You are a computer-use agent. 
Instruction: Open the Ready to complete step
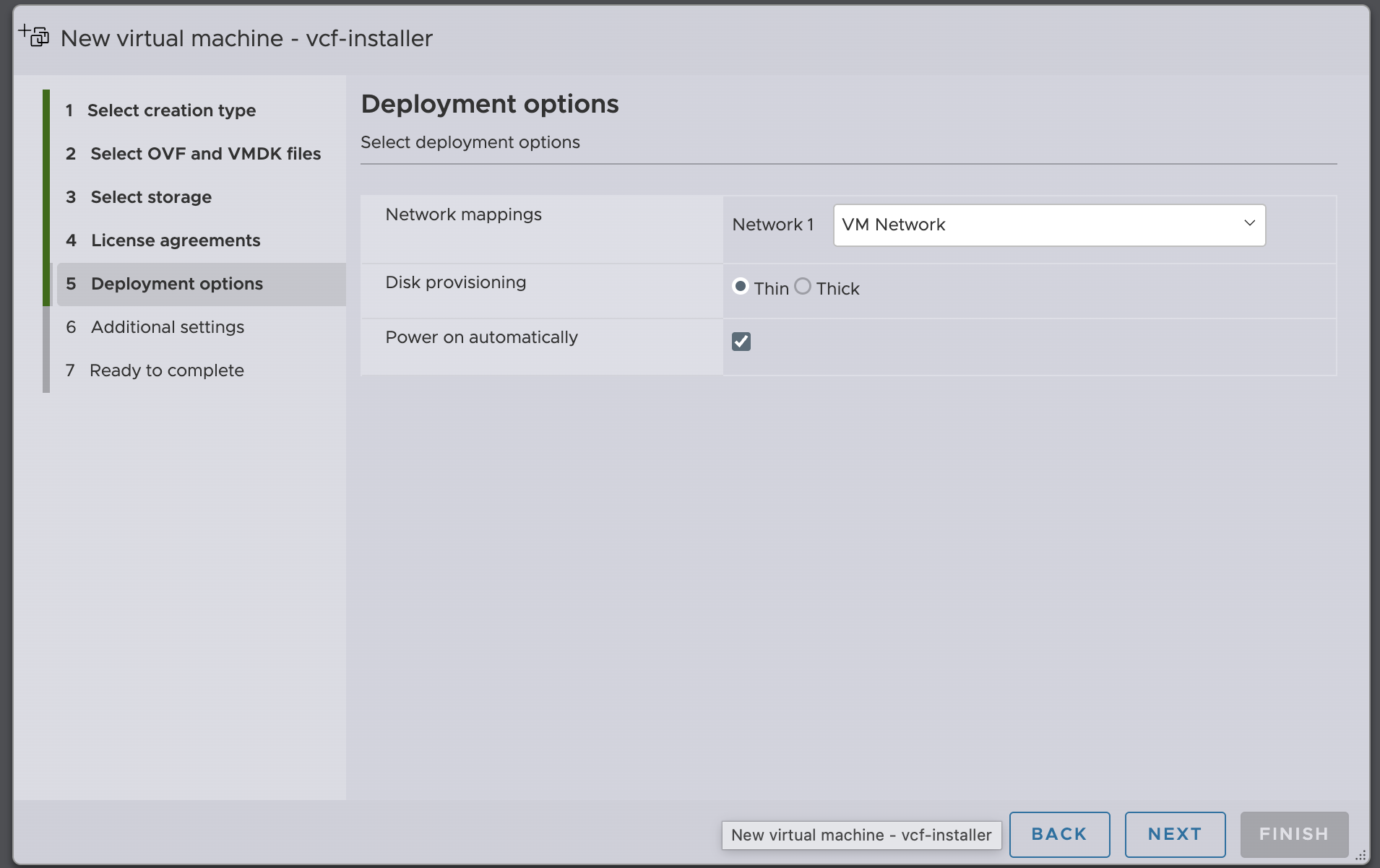click(167, 370)
